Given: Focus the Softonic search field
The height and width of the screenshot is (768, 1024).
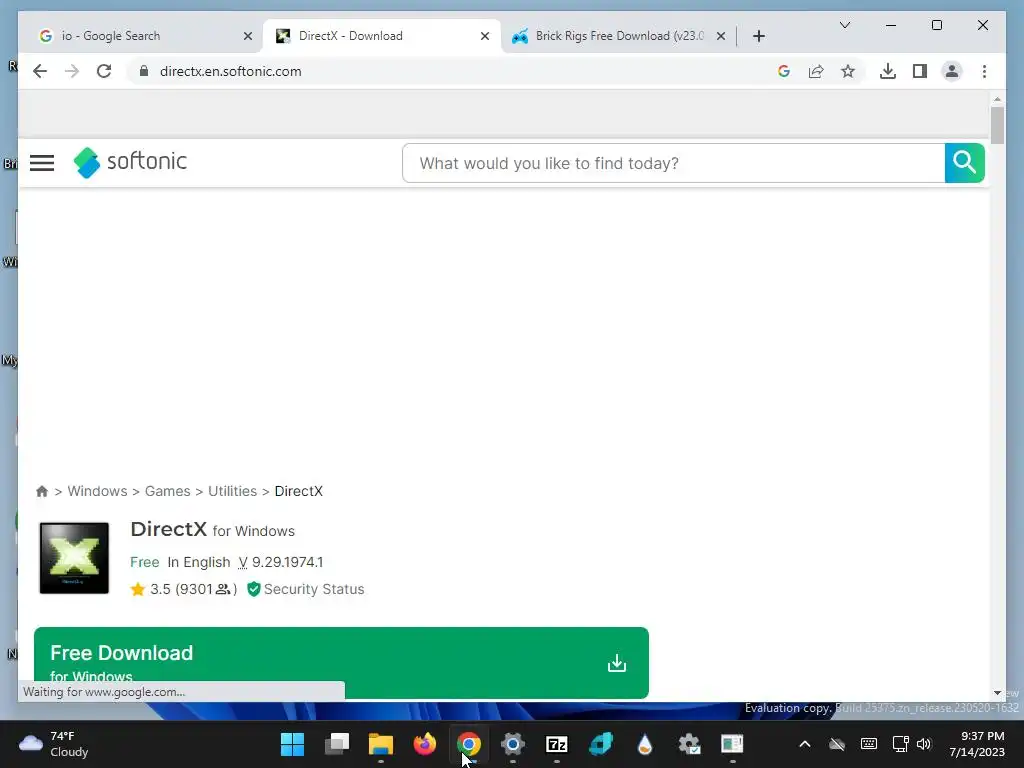Looking at the screenshot, I should coord(673,163).
